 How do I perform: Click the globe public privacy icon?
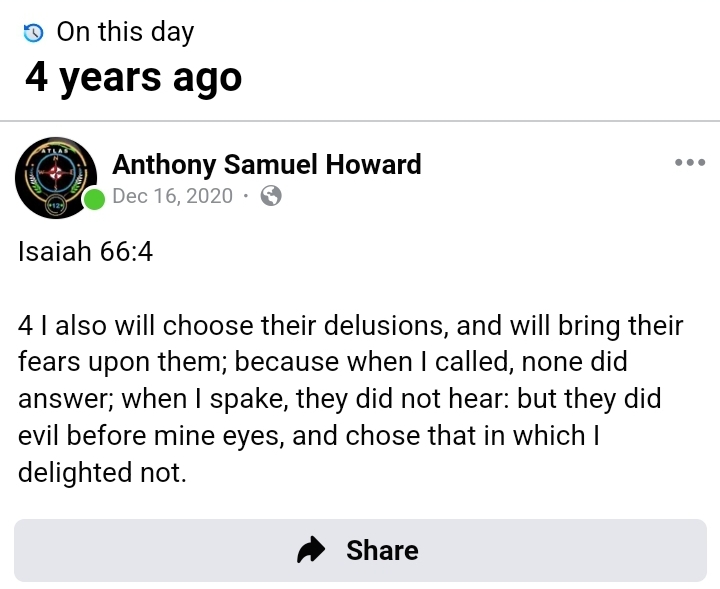pyautogui.click(x=270, y=196)
